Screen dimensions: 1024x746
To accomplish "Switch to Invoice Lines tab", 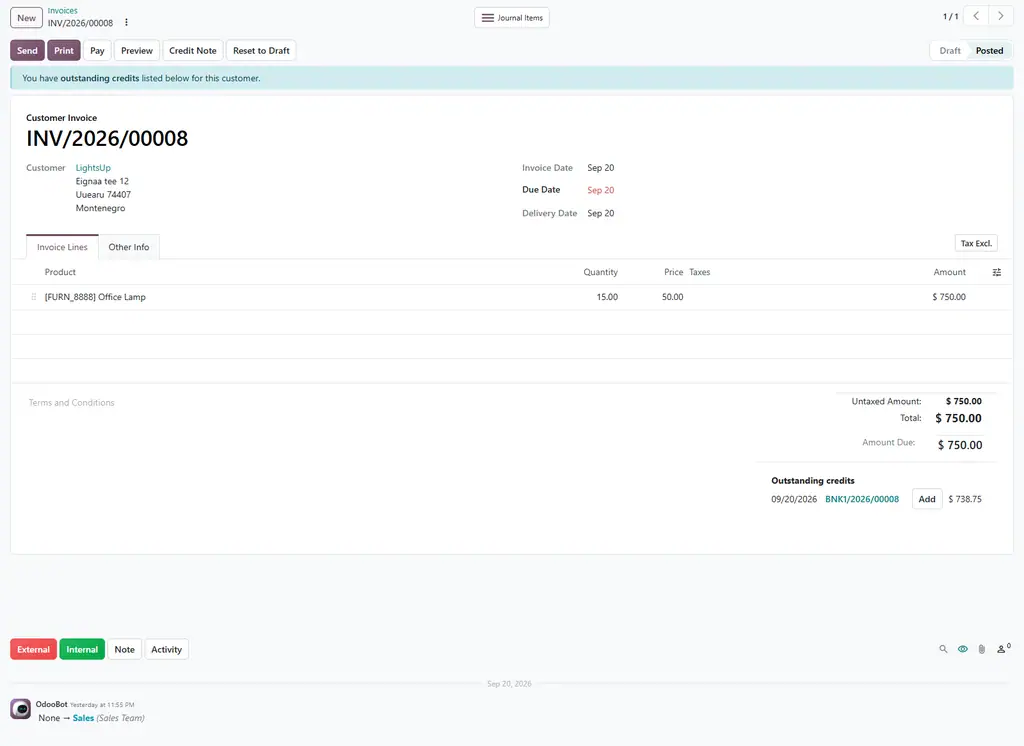I will pos(62,247).
